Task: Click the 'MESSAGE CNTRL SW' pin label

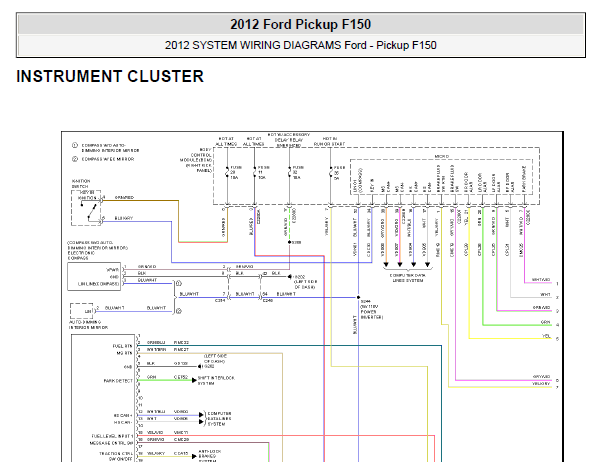Action: [x=112, y=443]
